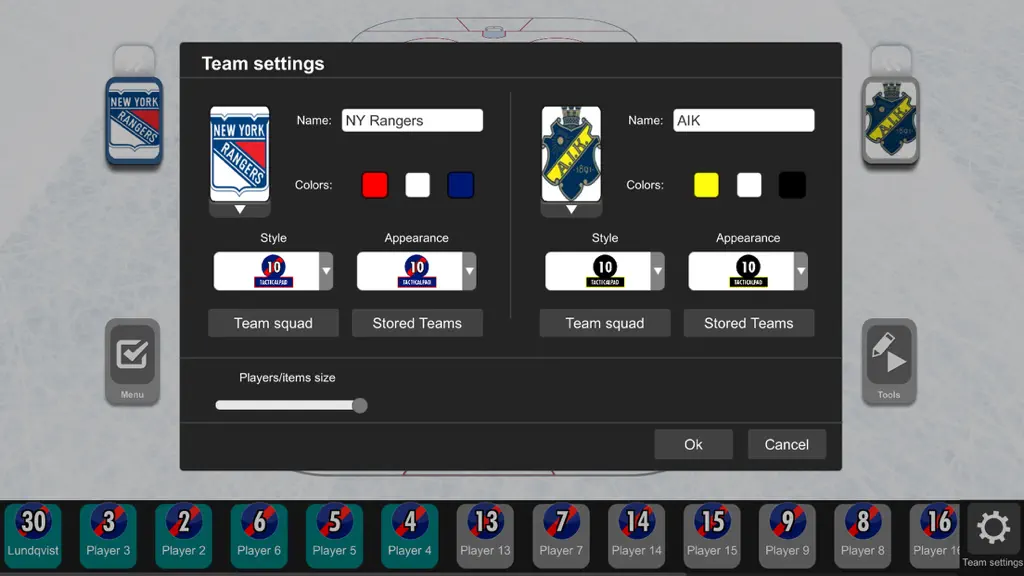Select the AIK crest tab on the right edge

pos(890,120)
